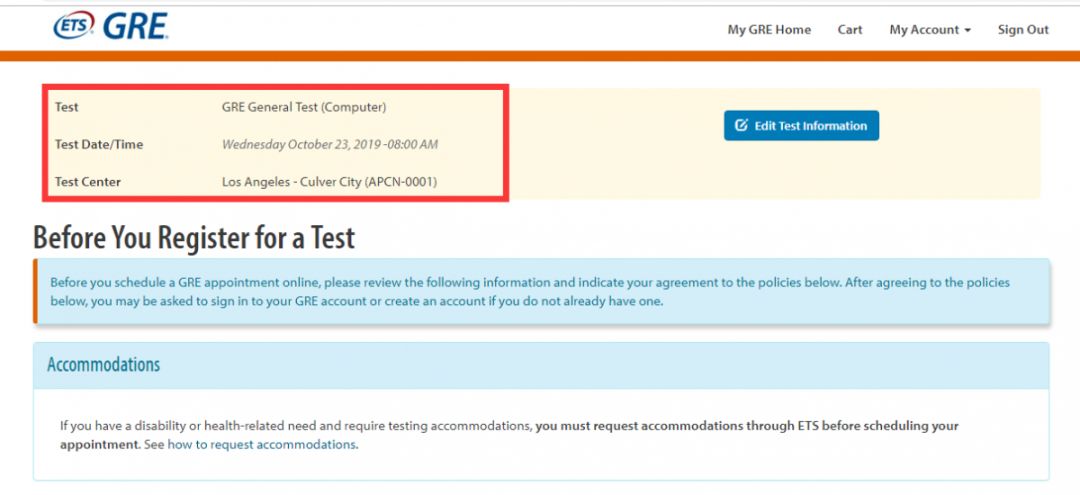Click the Test label in summary box

(66, 107)
